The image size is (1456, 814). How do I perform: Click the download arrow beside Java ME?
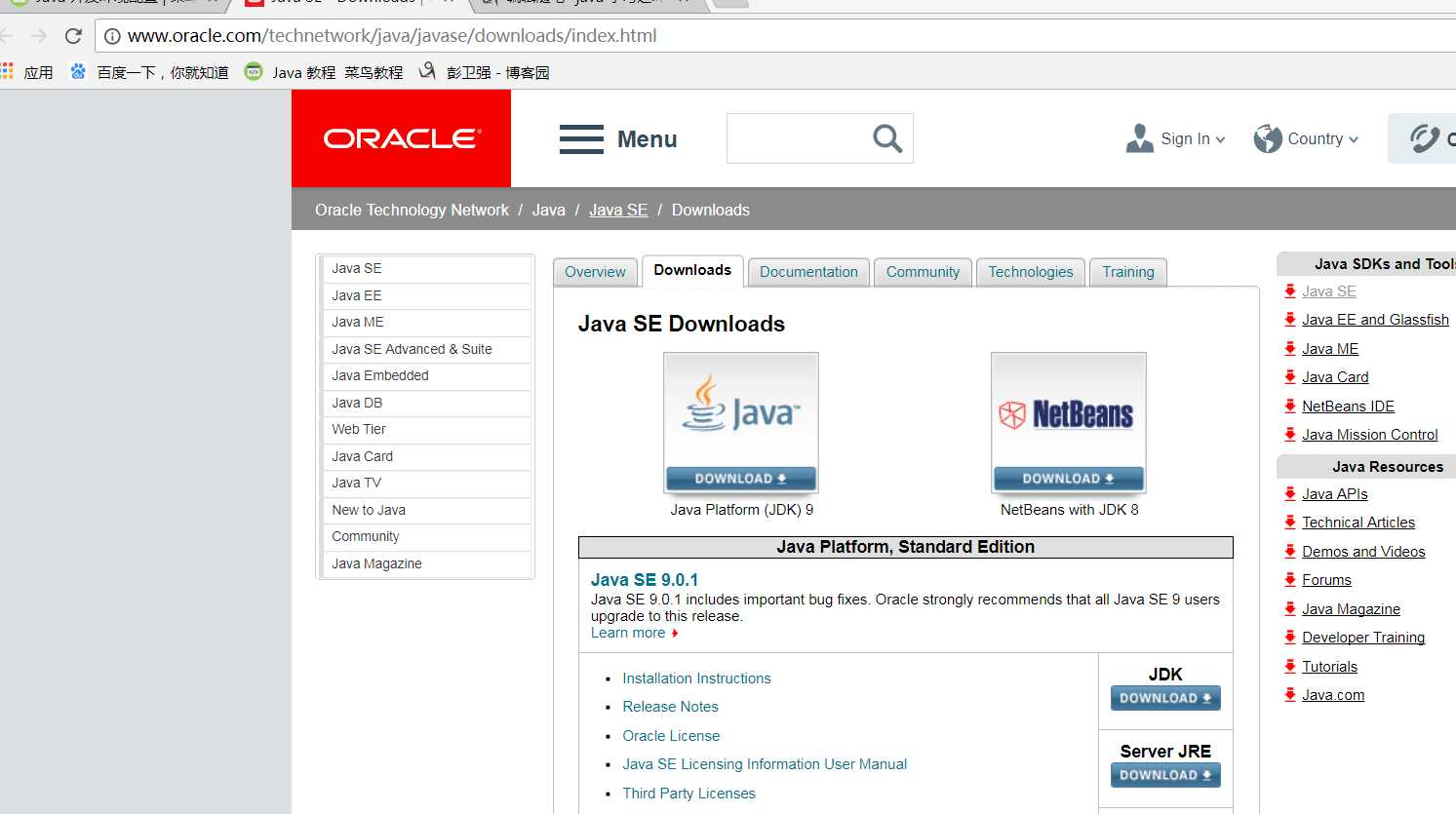1290,348
